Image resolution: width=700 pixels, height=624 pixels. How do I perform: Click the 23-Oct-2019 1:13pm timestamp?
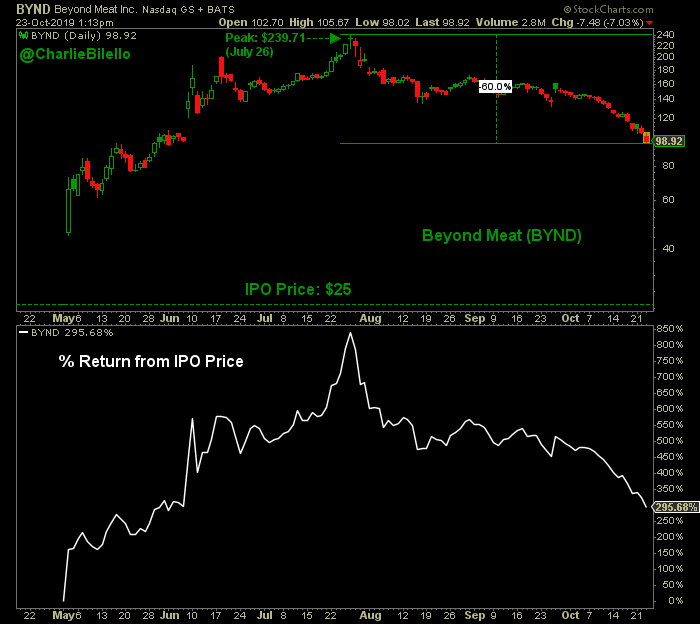click(x=65, y=22)
